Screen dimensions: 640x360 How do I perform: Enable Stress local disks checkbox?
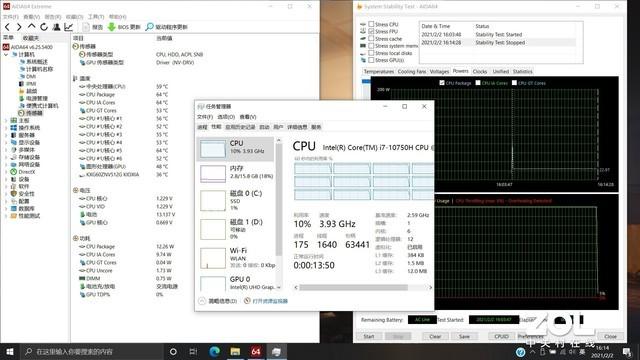pos(371,53)
